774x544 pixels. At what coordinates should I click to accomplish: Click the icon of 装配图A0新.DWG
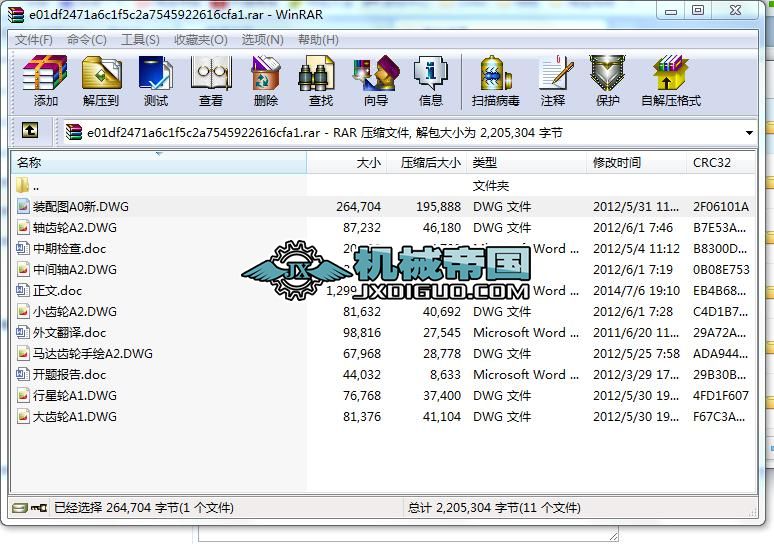click(23, 206)
